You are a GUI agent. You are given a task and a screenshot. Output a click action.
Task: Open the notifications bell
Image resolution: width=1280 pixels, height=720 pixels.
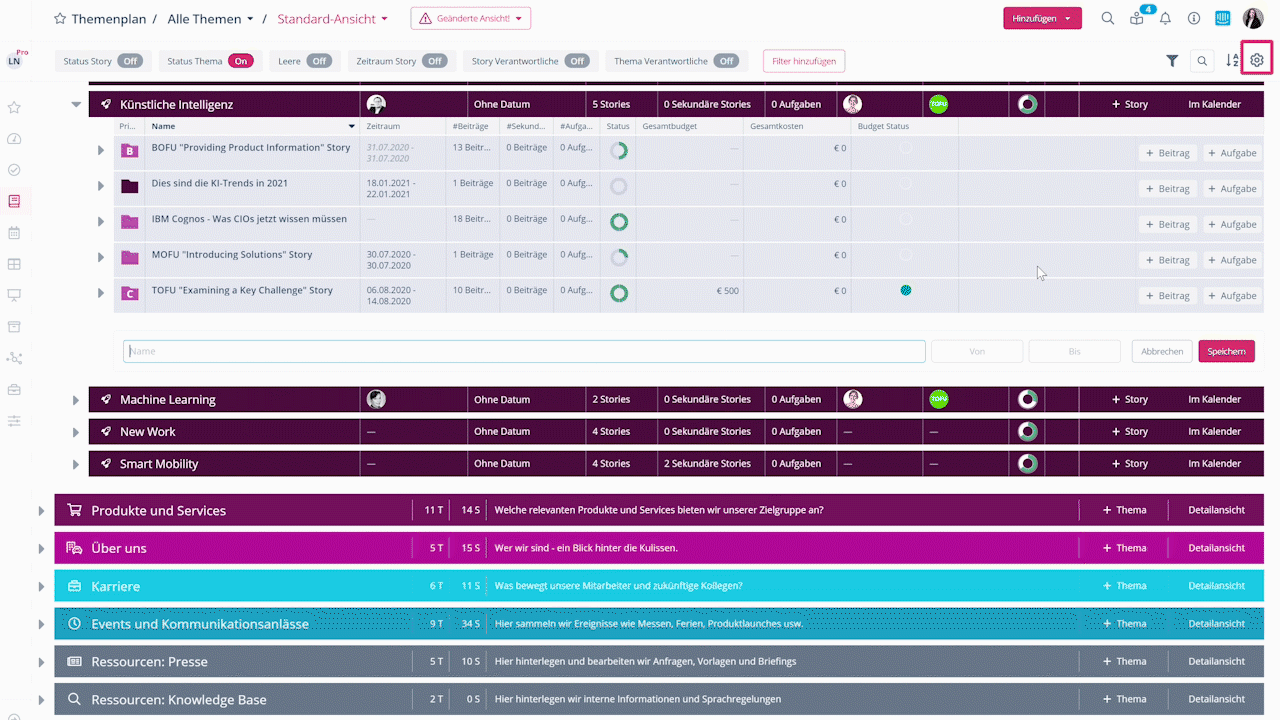(x=1165, y=18)
